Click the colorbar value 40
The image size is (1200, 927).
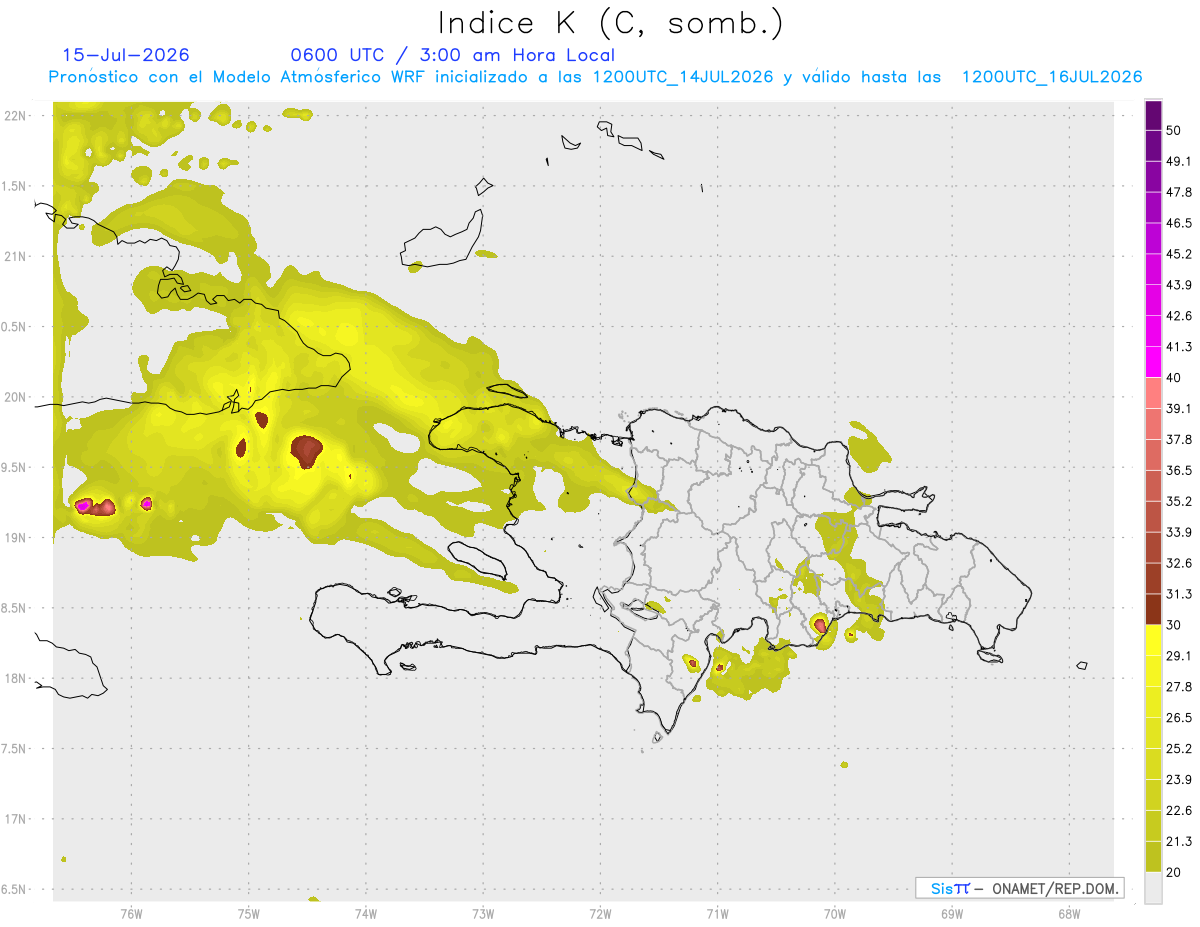pos(1173,378)
